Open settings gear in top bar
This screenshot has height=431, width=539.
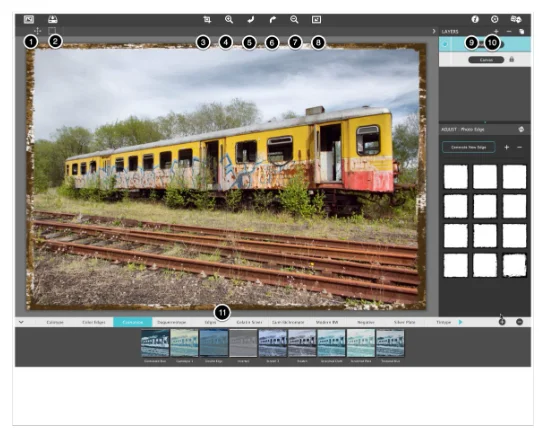[x=495, y=19]
